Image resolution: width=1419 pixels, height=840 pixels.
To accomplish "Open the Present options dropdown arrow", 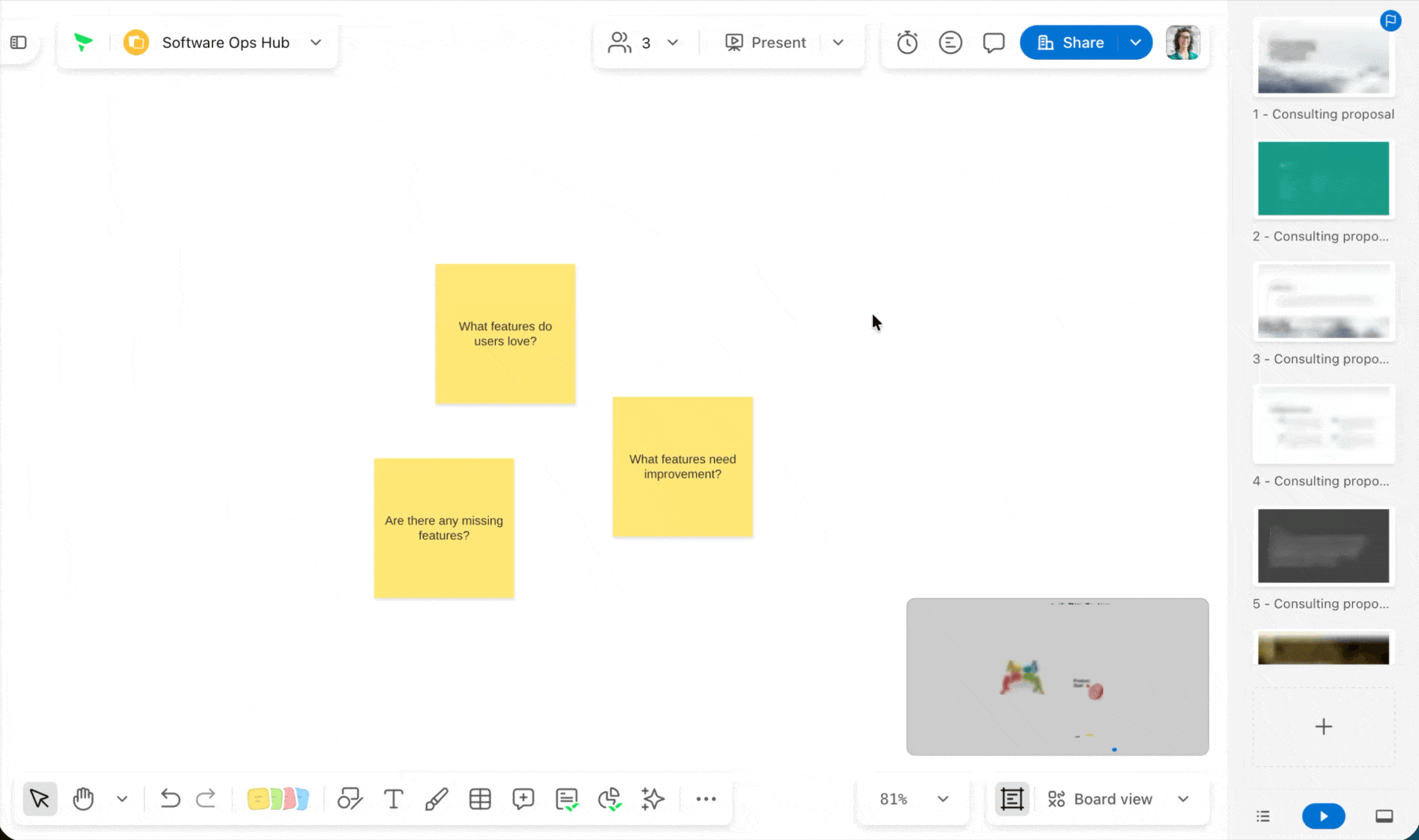I will (x=838, y=43).
